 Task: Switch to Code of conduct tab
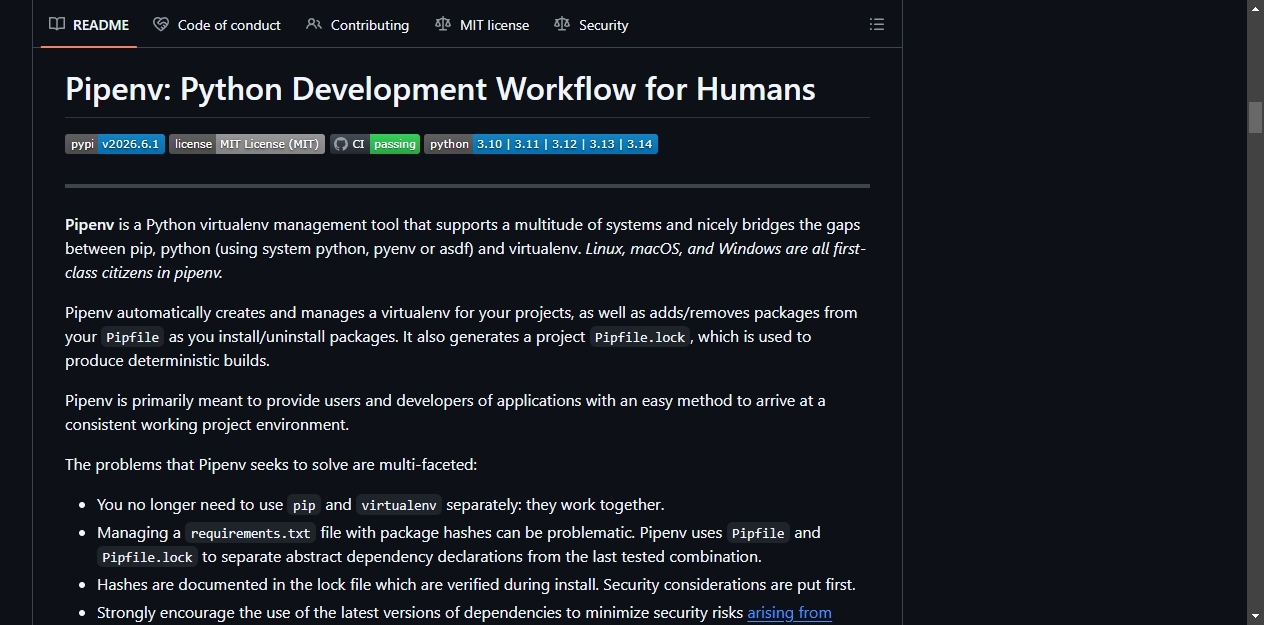coord(217,25)
